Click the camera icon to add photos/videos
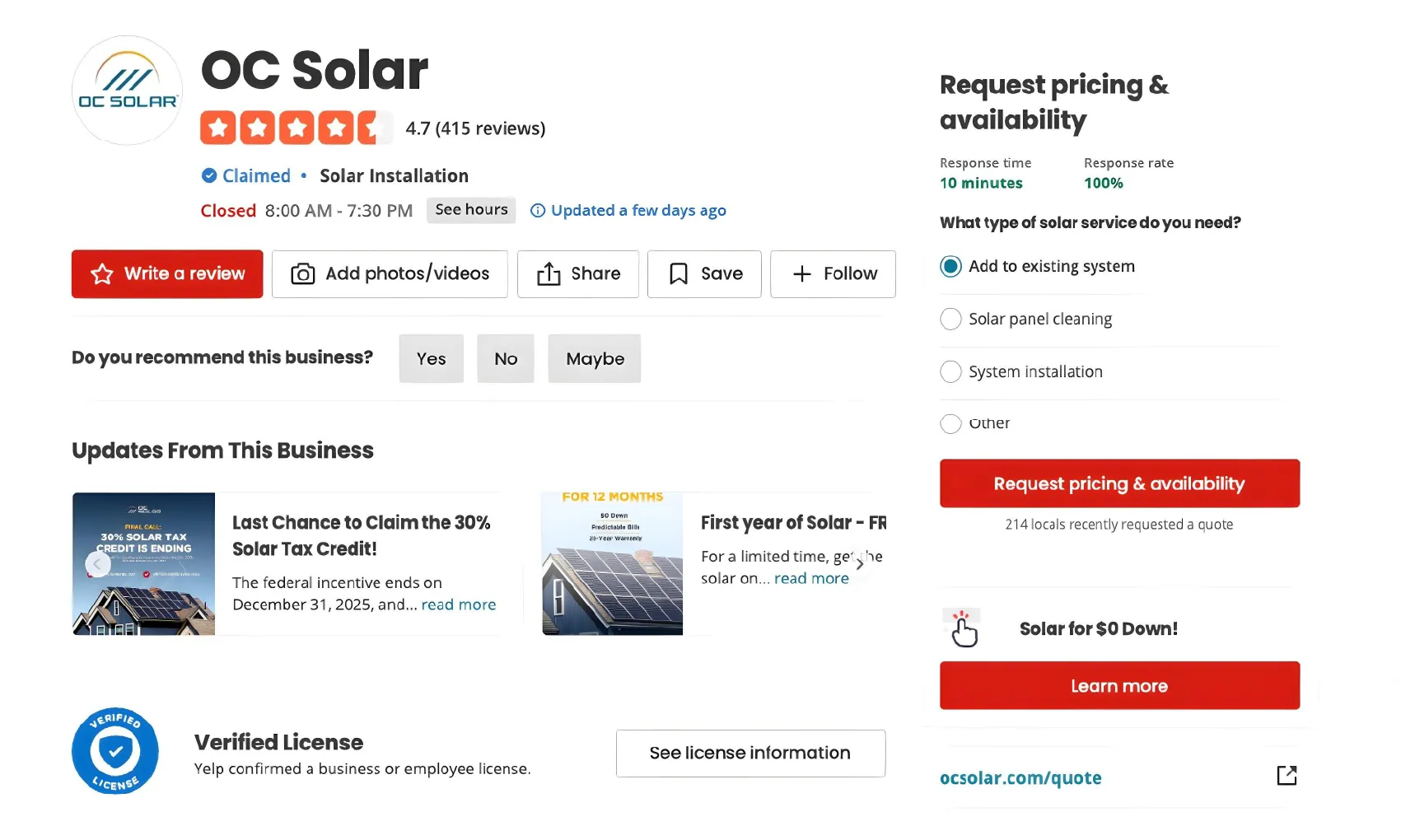The image size is (1401, 840). 302,273
